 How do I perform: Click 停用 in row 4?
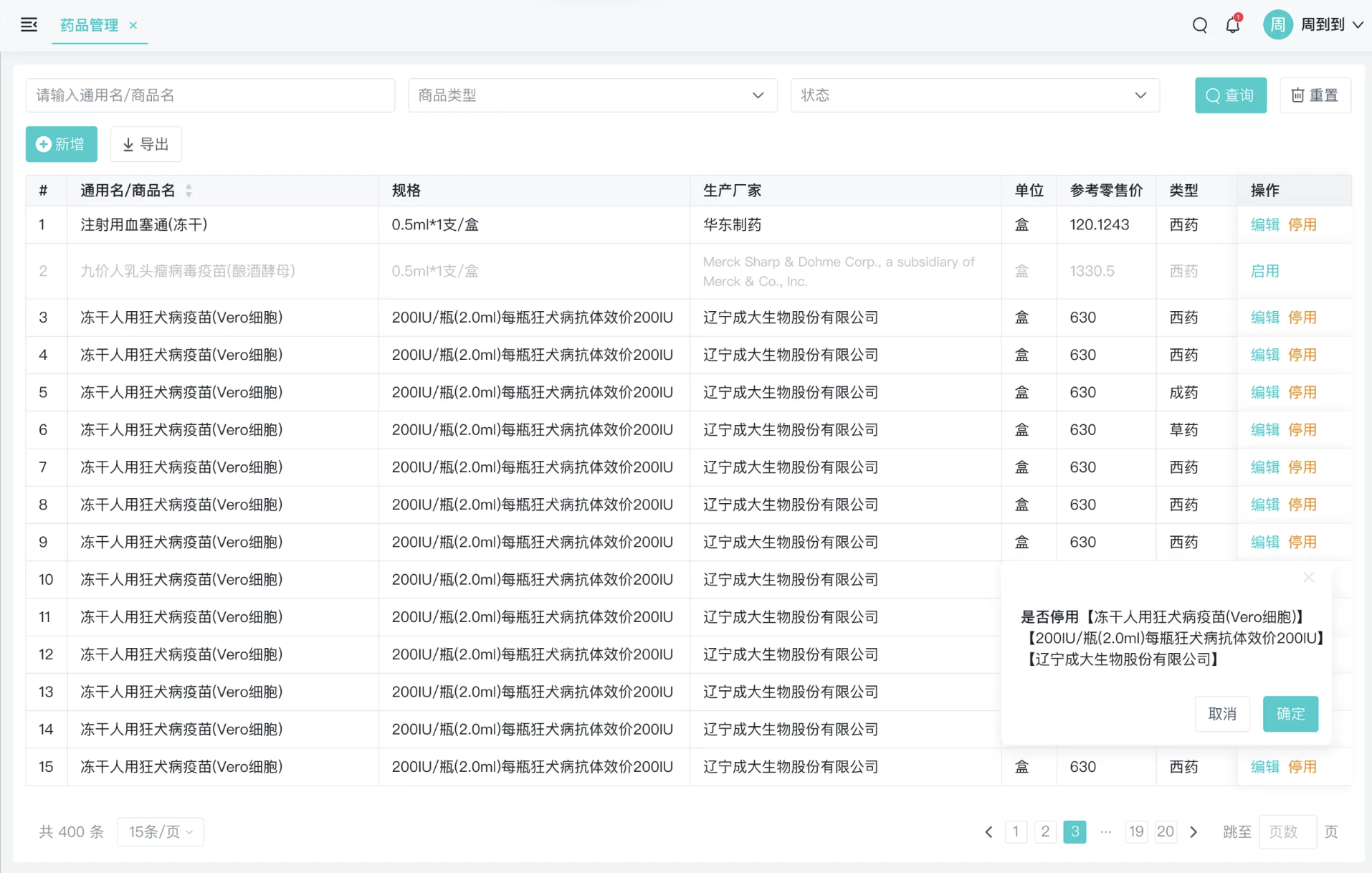click(1302, 355)
